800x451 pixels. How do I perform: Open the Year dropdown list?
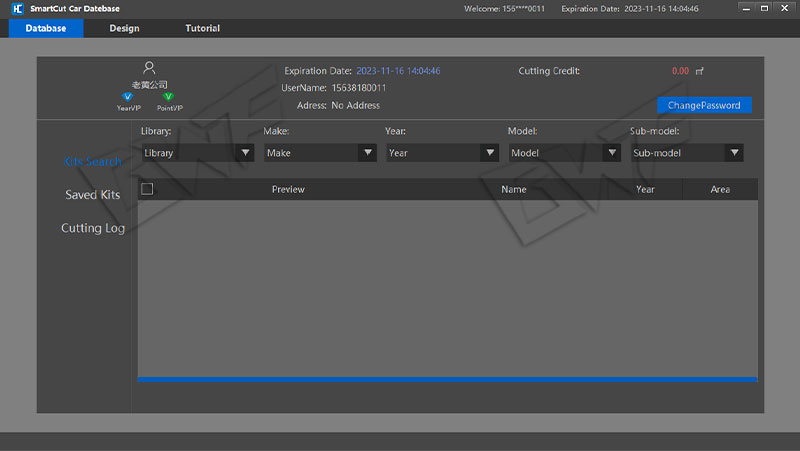pyautogui.click(x=442, y=153)
